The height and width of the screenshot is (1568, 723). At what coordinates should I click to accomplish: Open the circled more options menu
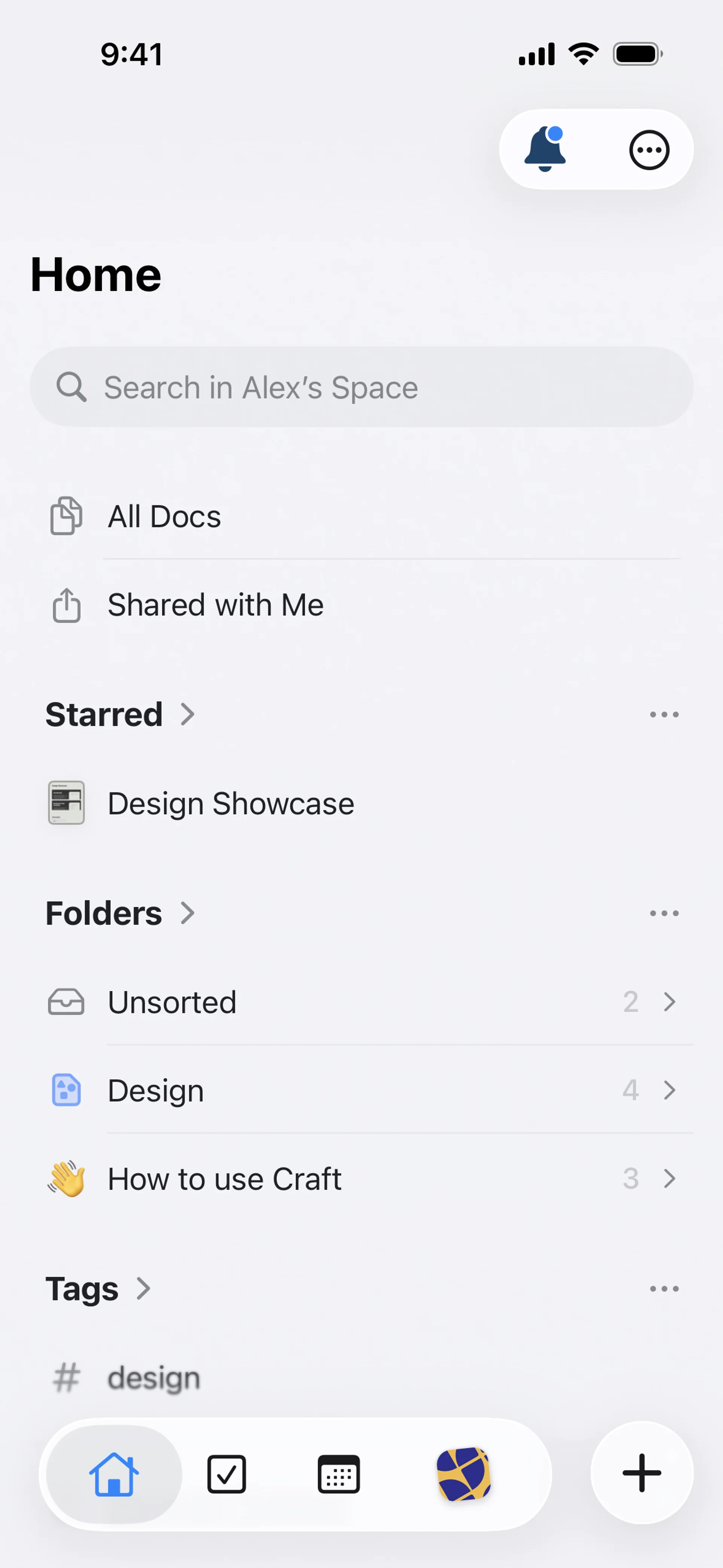[649, 150]
